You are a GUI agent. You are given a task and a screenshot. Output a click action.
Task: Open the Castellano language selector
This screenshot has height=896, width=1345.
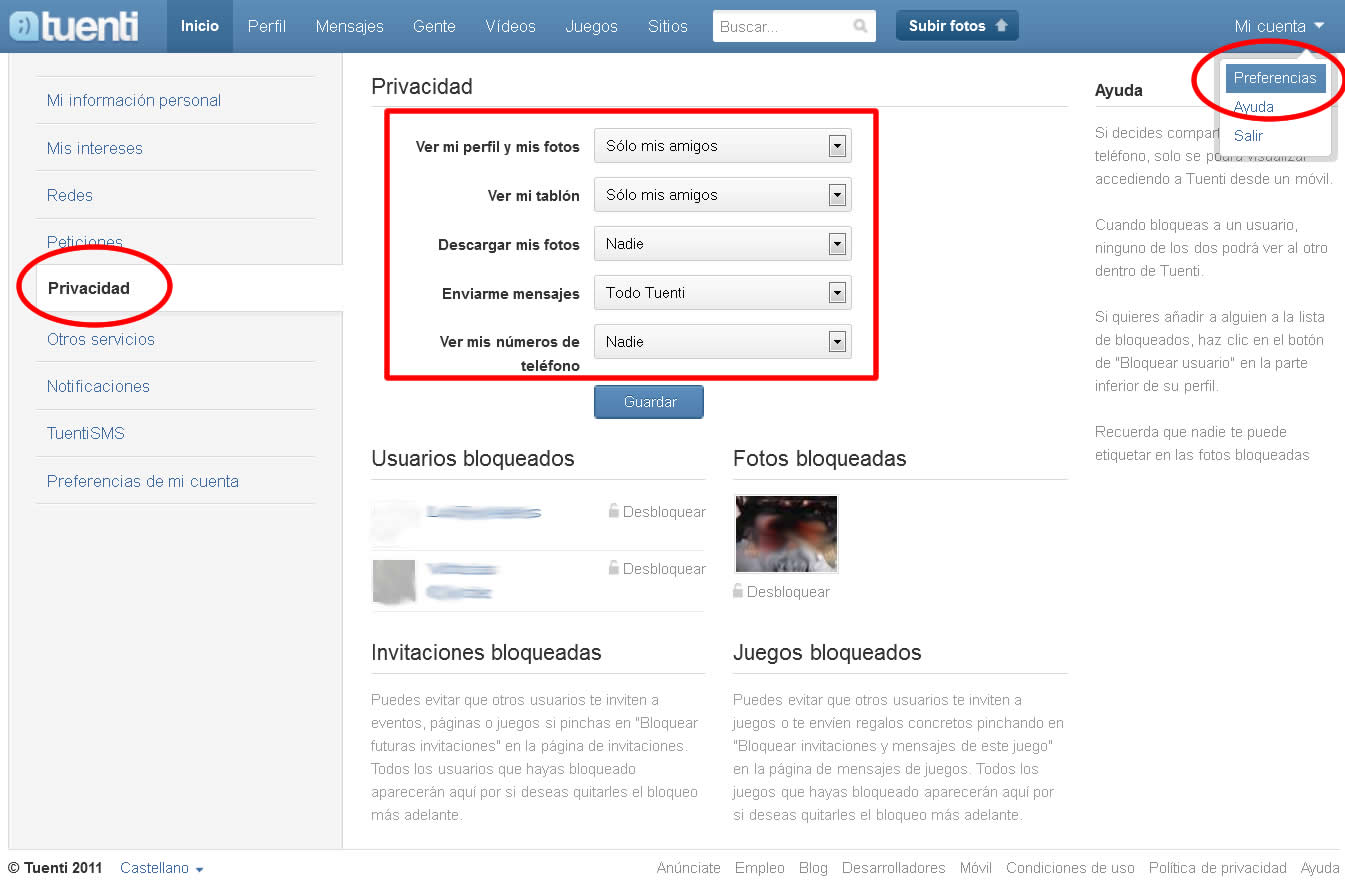pyautogui.click(x=162, y=868)
